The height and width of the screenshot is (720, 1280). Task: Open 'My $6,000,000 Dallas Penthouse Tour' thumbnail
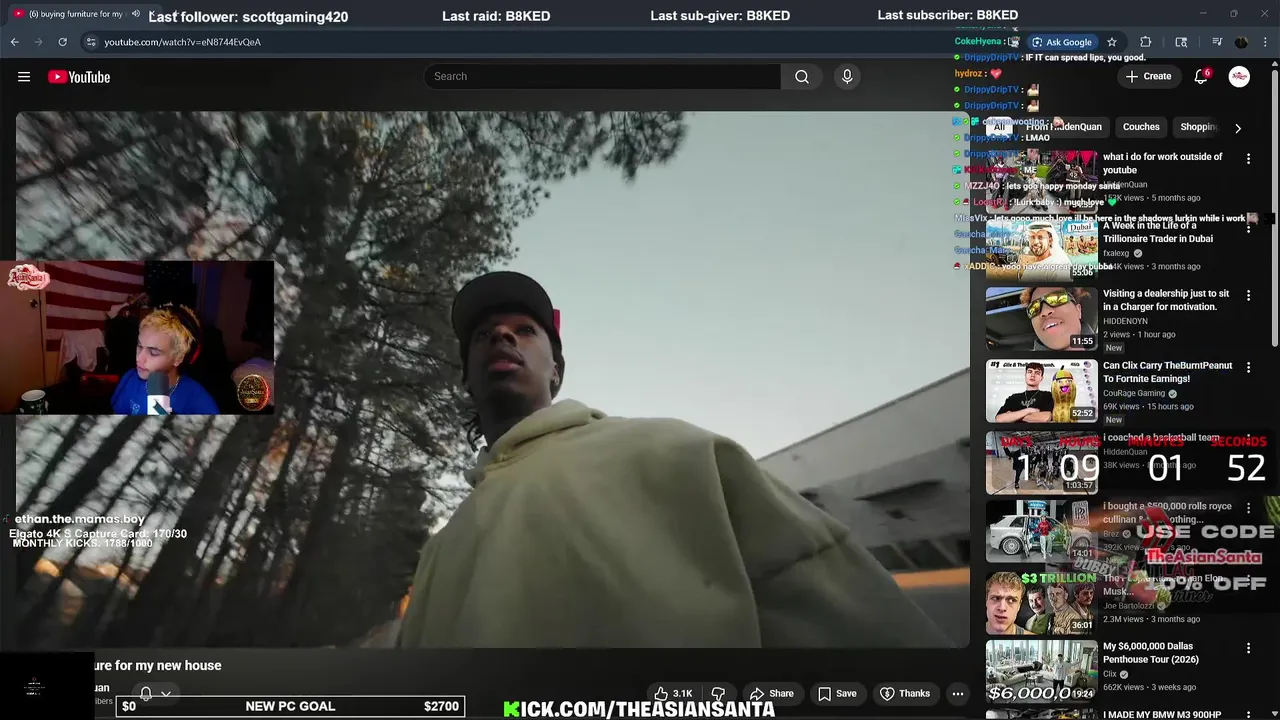[1041, 672]
